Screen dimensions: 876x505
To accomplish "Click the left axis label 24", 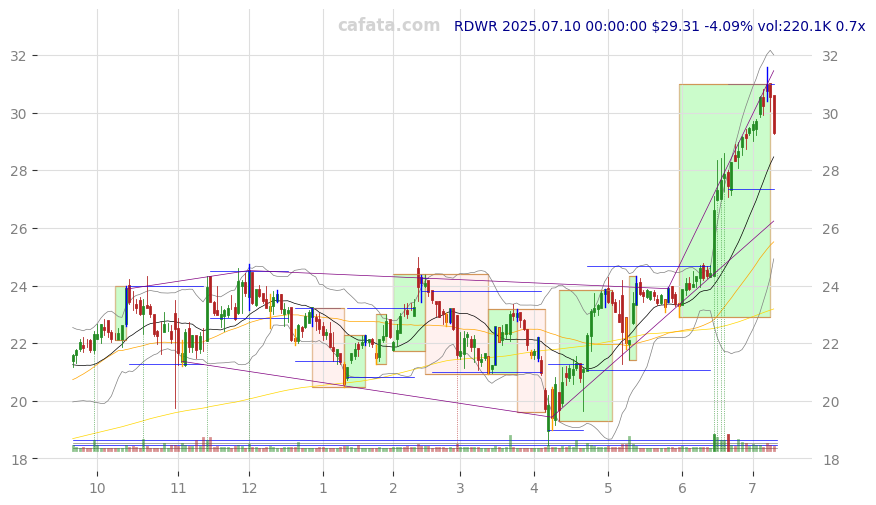I will click(x=18, y=287).
